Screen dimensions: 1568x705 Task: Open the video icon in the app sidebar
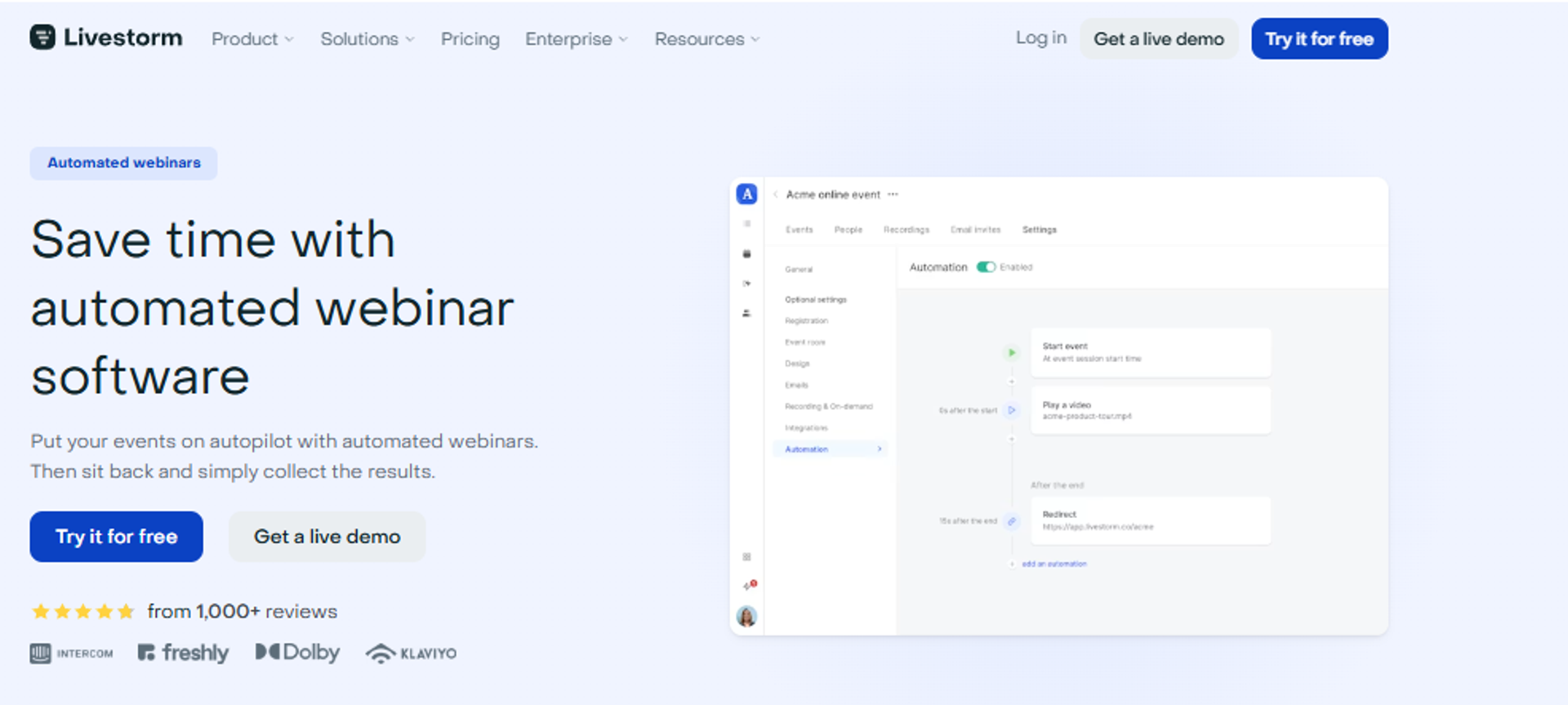(746, 283)
